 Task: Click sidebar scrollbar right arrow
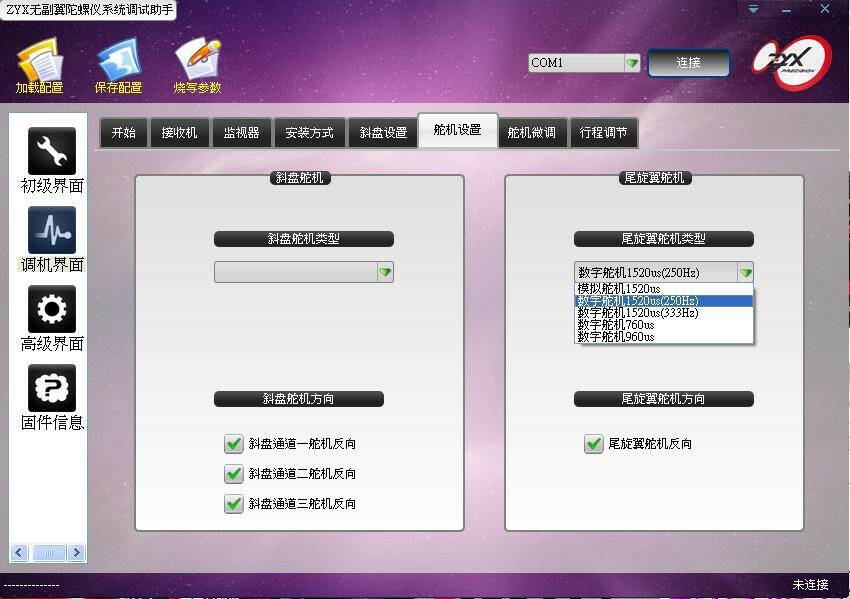point(76,552)
